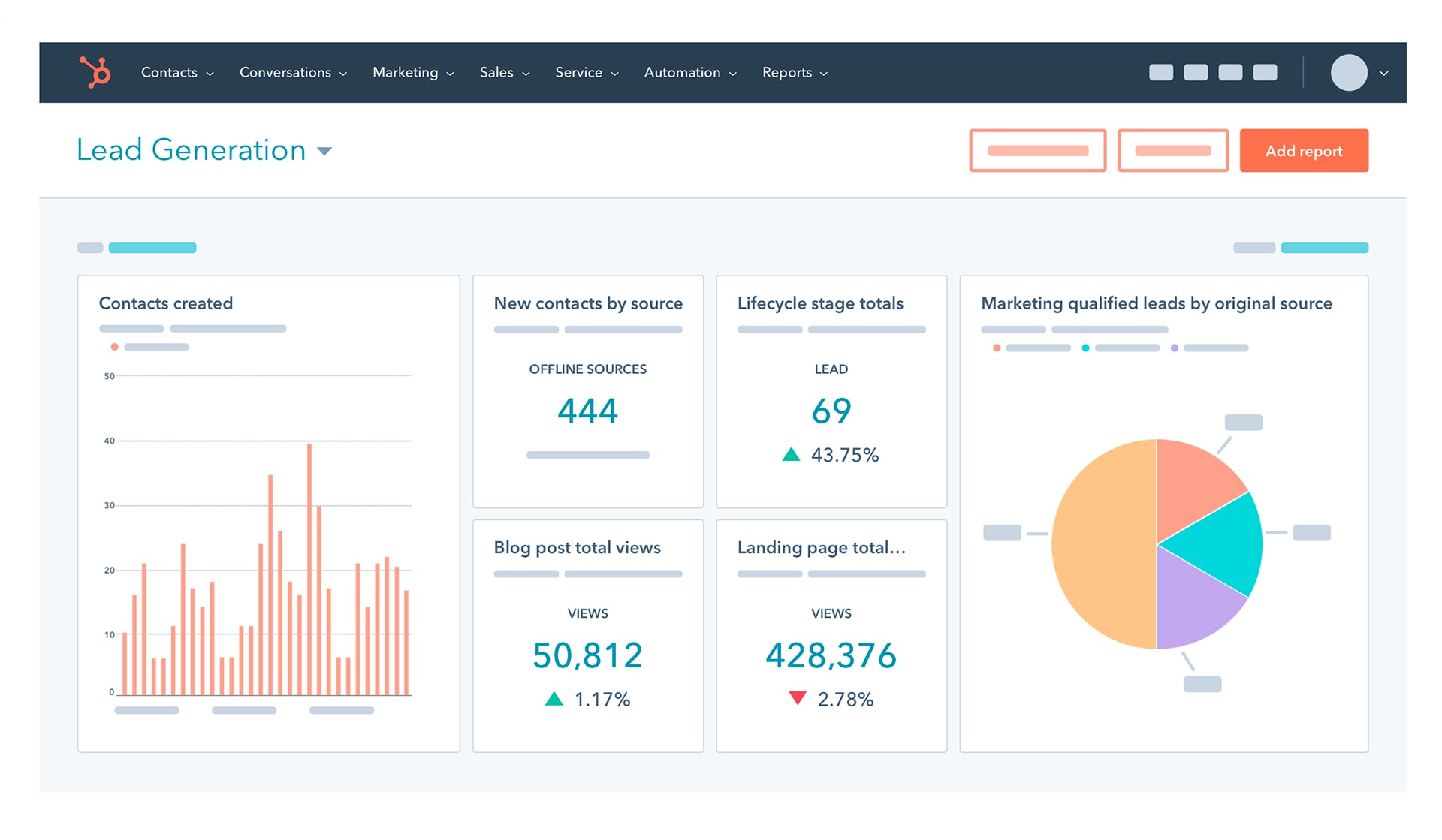Viewport: 1442px width, 840px height.
Task: Click the user avatar circle
Action: pyautogui.click(x=1348, y=73)
